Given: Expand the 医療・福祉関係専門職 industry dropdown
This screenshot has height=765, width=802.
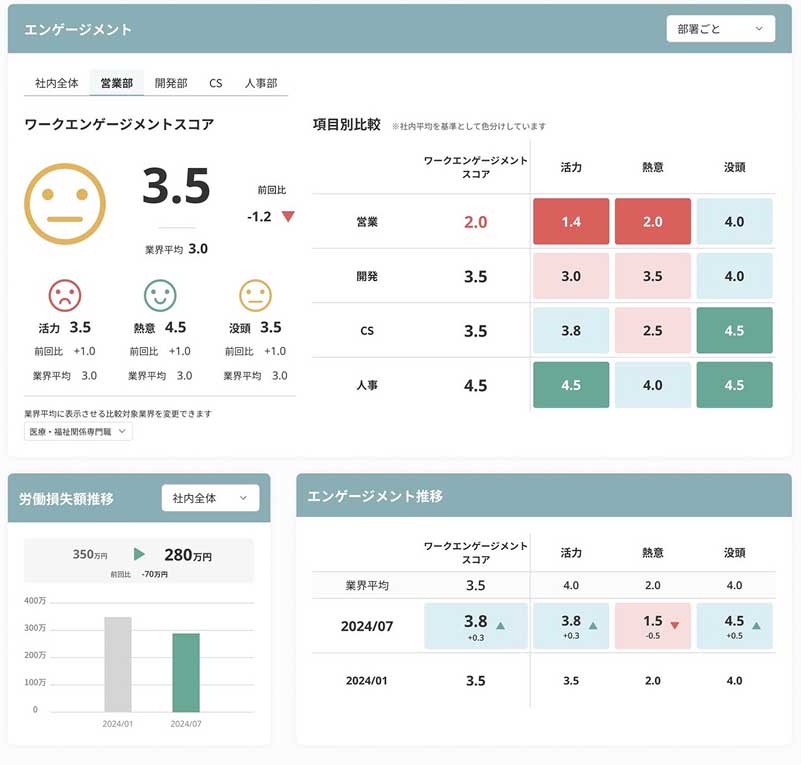Looking at the screenshot, I should pyautogui.click(x=78, y=431).
